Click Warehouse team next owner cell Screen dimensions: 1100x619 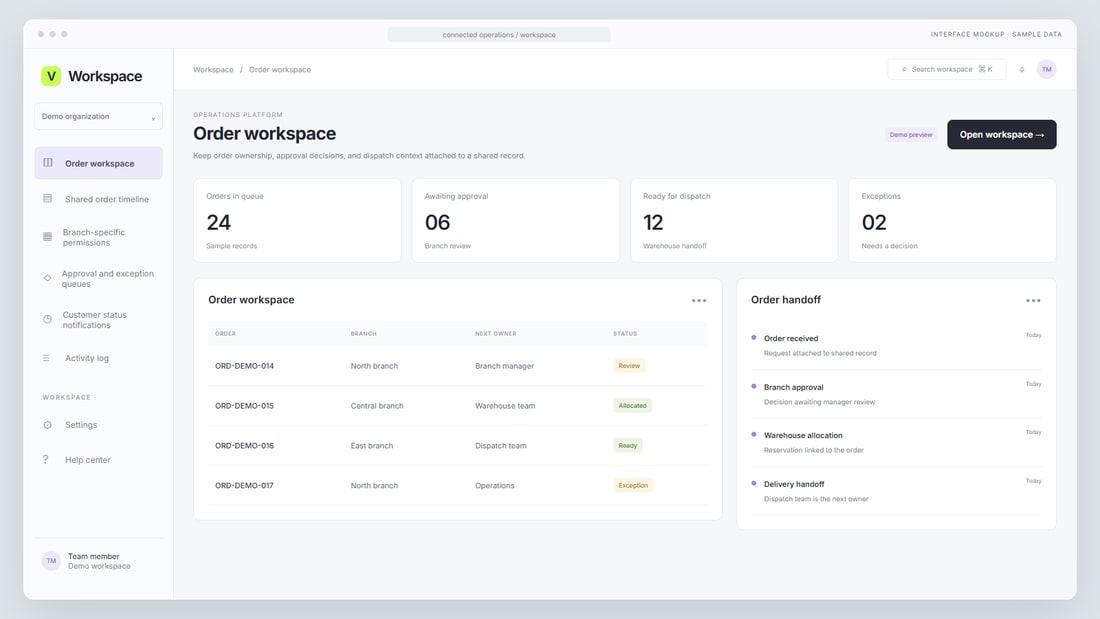coord(505,406)
